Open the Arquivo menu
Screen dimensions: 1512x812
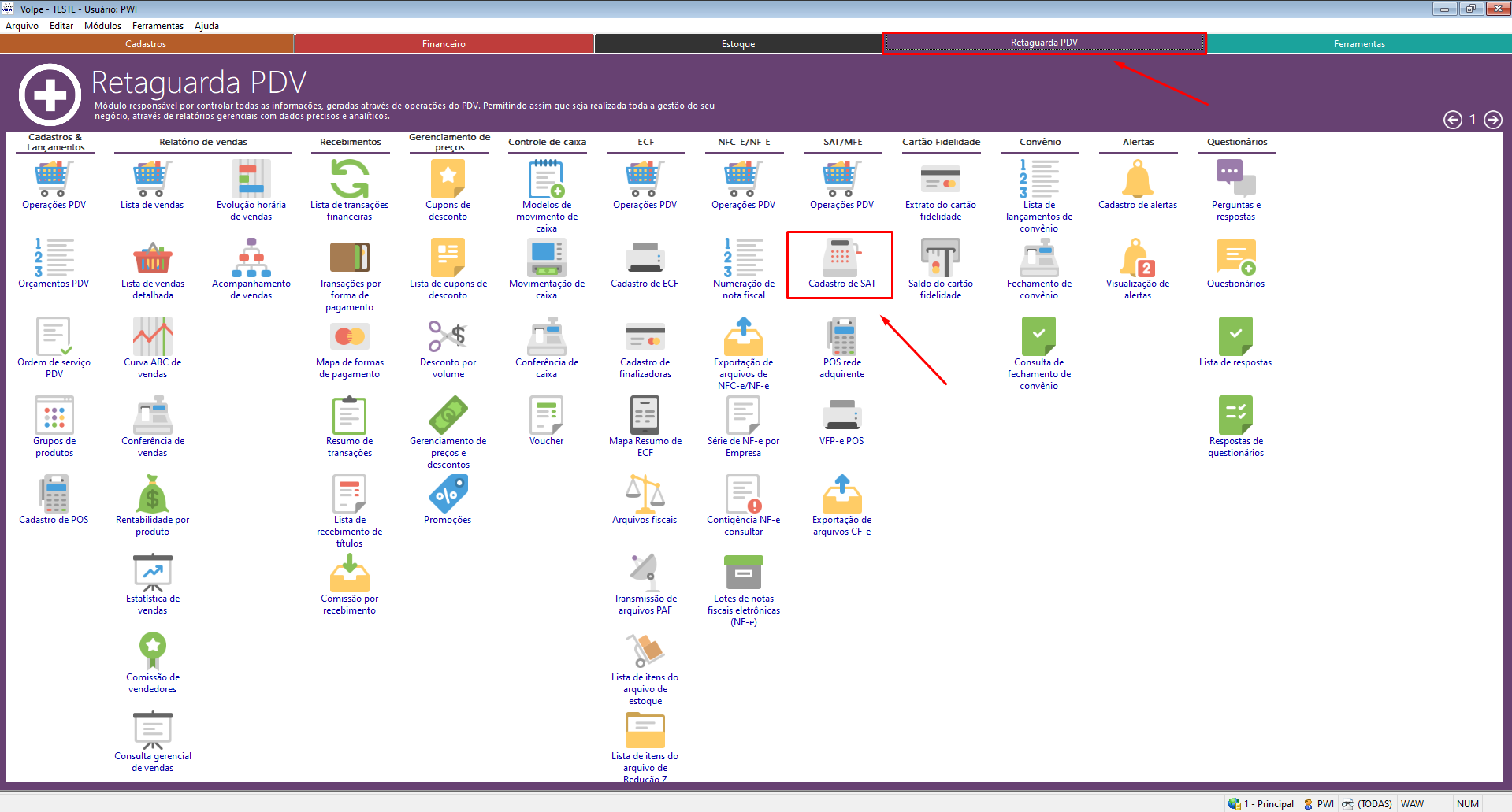click(x=22, y=26)
